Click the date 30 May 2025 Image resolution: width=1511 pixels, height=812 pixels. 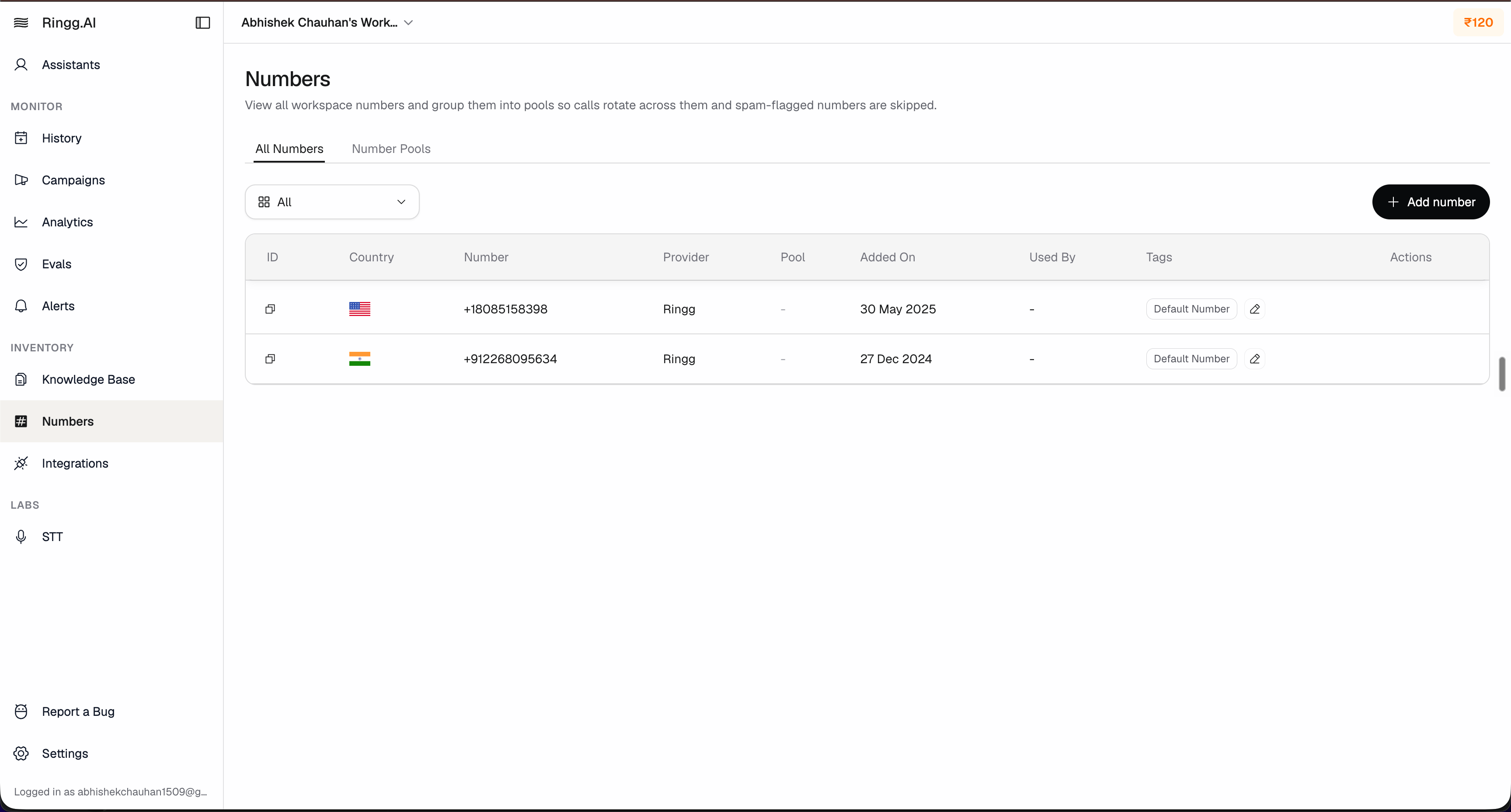(898, 309)
